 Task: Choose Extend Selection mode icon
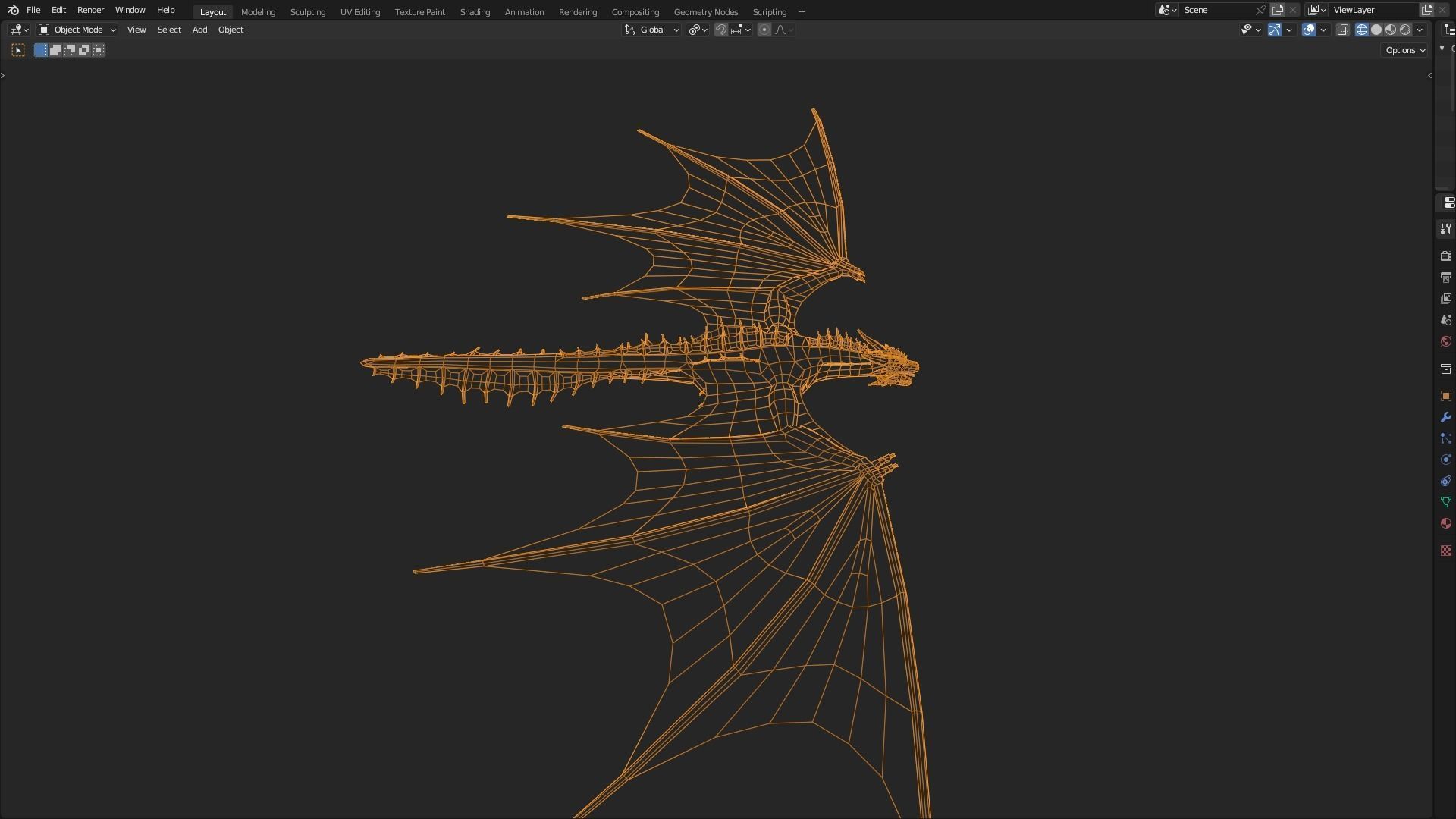click(x=55, y=50)
